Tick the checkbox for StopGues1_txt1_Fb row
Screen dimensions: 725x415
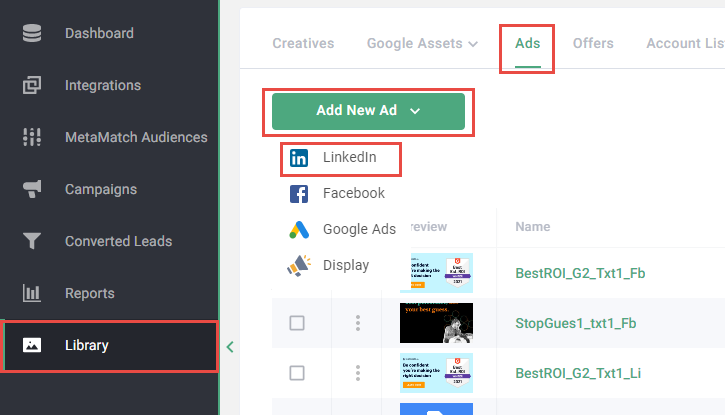tap(296, 323)
